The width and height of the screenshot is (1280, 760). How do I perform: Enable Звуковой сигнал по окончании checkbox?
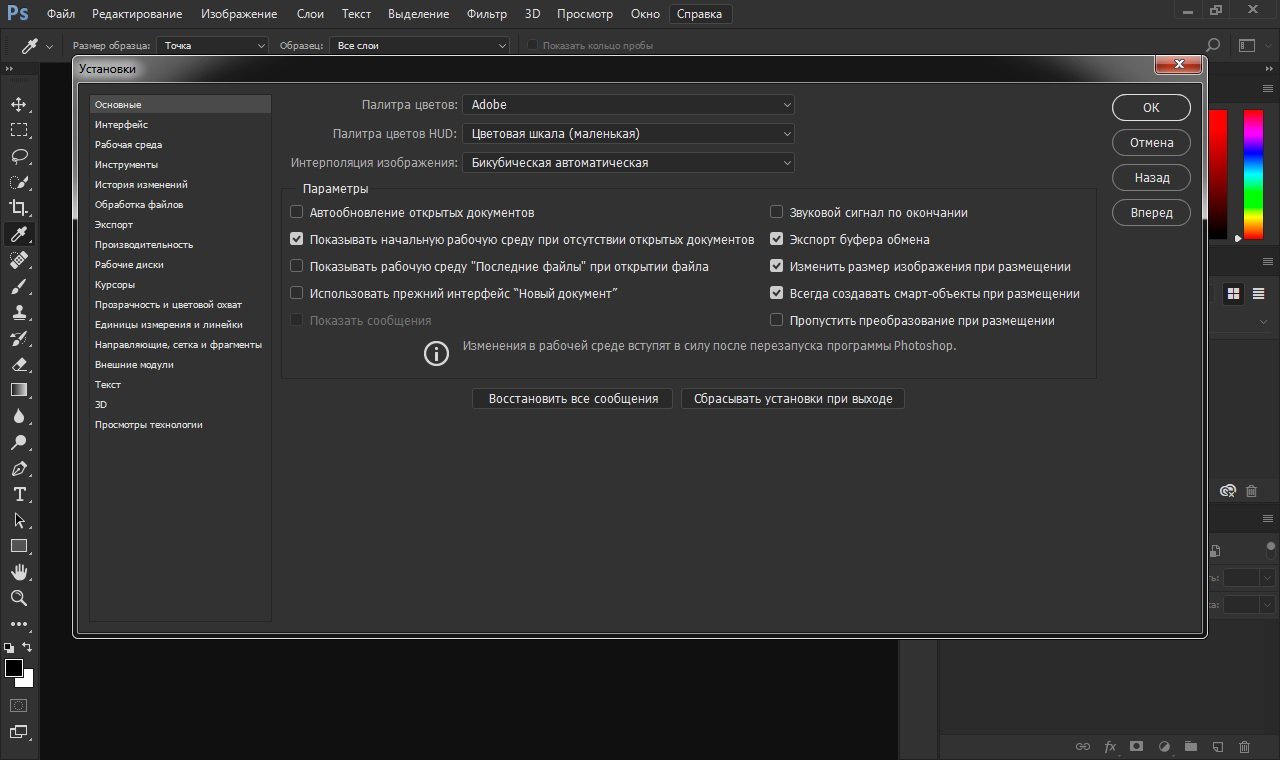click(x=776, y=212)
